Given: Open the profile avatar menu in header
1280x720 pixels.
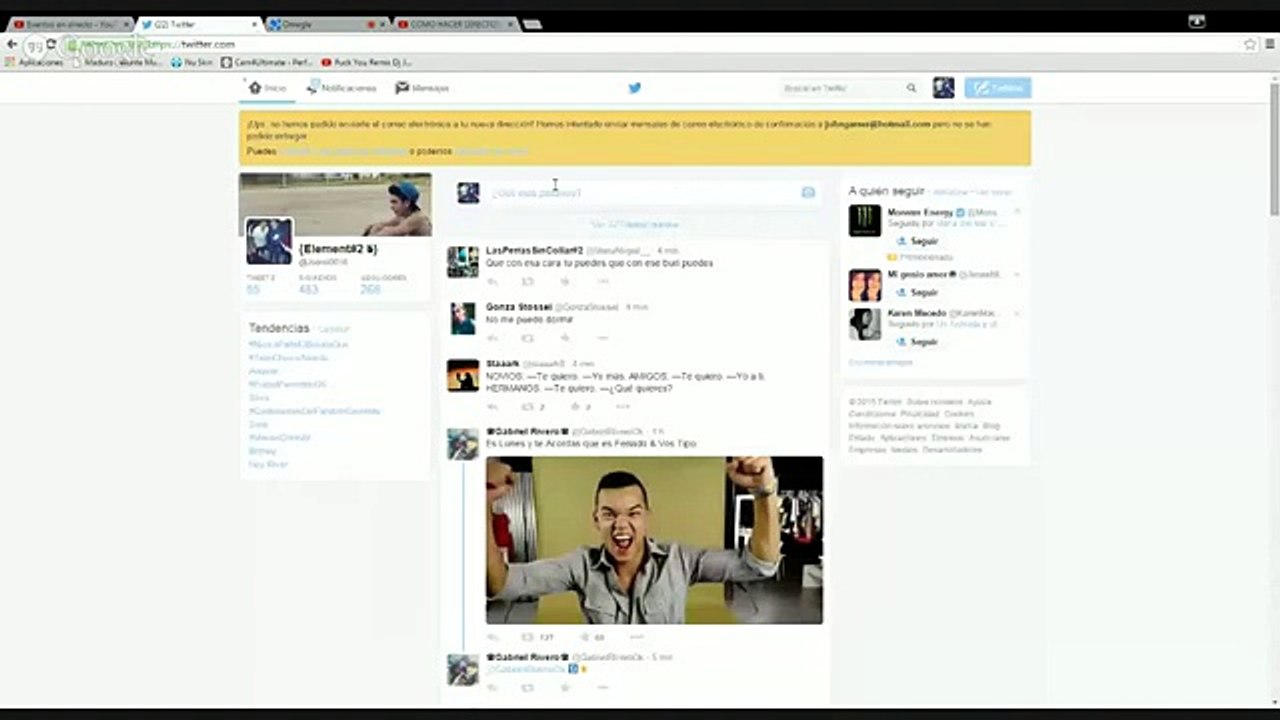Looking at the screenshot, I should tap(943, 88).
